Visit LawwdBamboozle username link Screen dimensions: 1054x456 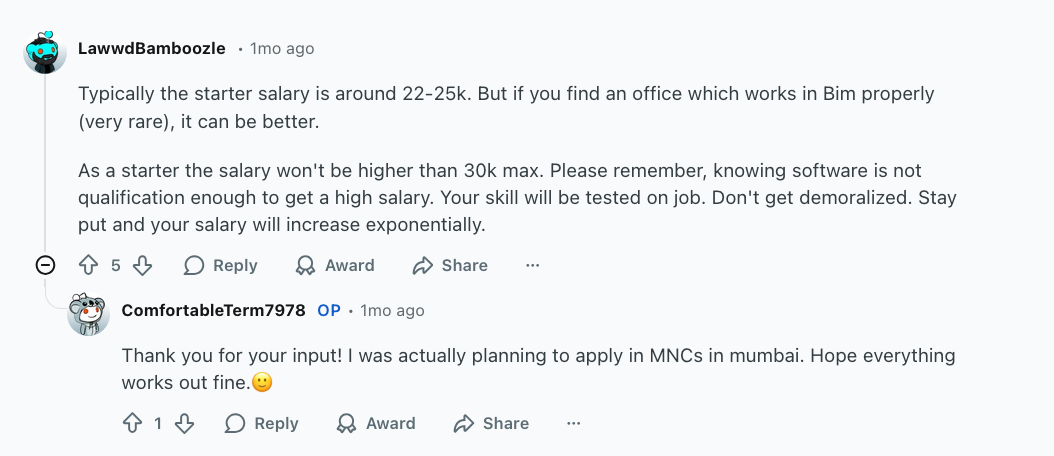click(x=151, y=48)
